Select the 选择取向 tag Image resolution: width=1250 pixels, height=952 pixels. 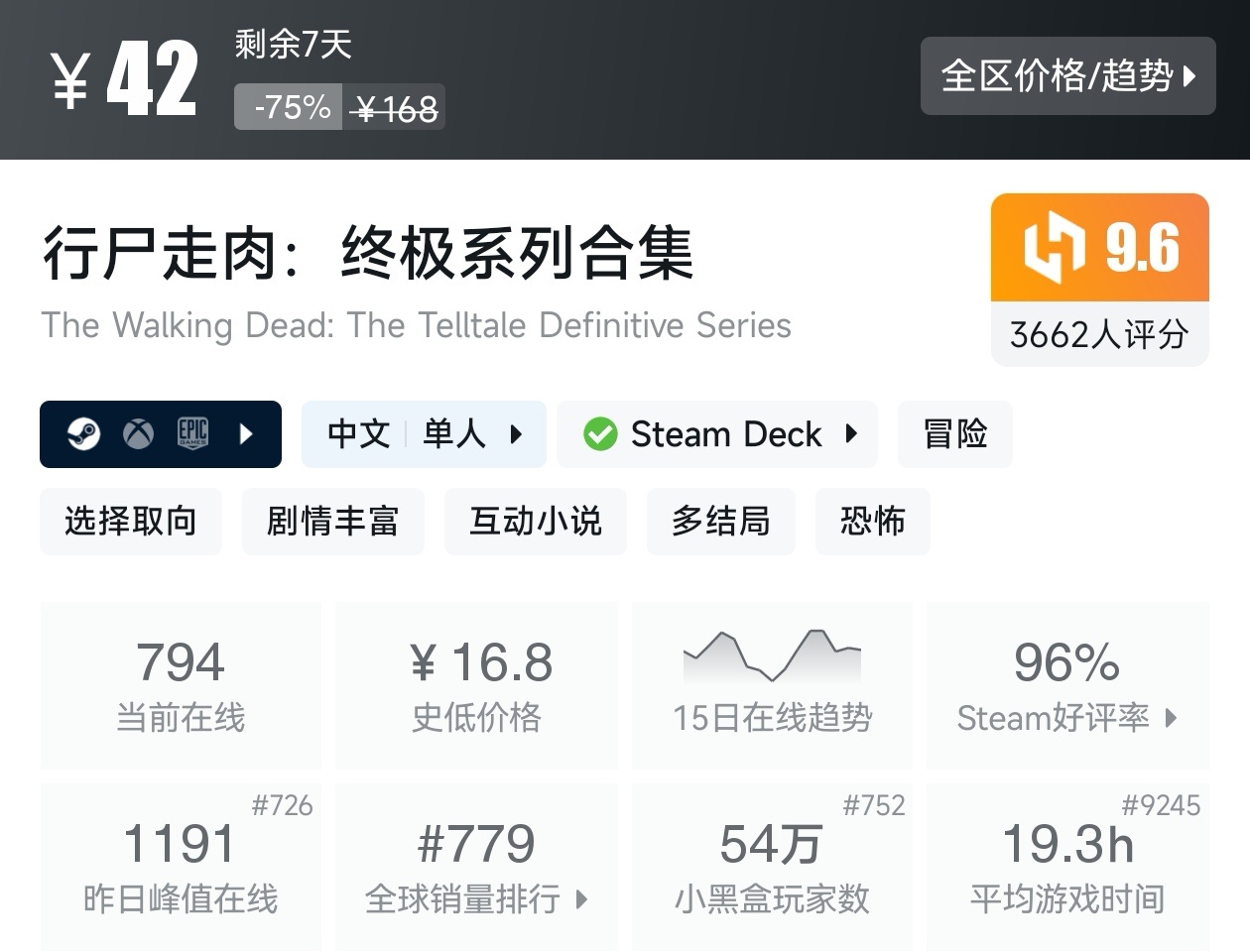pyautogui.click(x=131, y=521)
